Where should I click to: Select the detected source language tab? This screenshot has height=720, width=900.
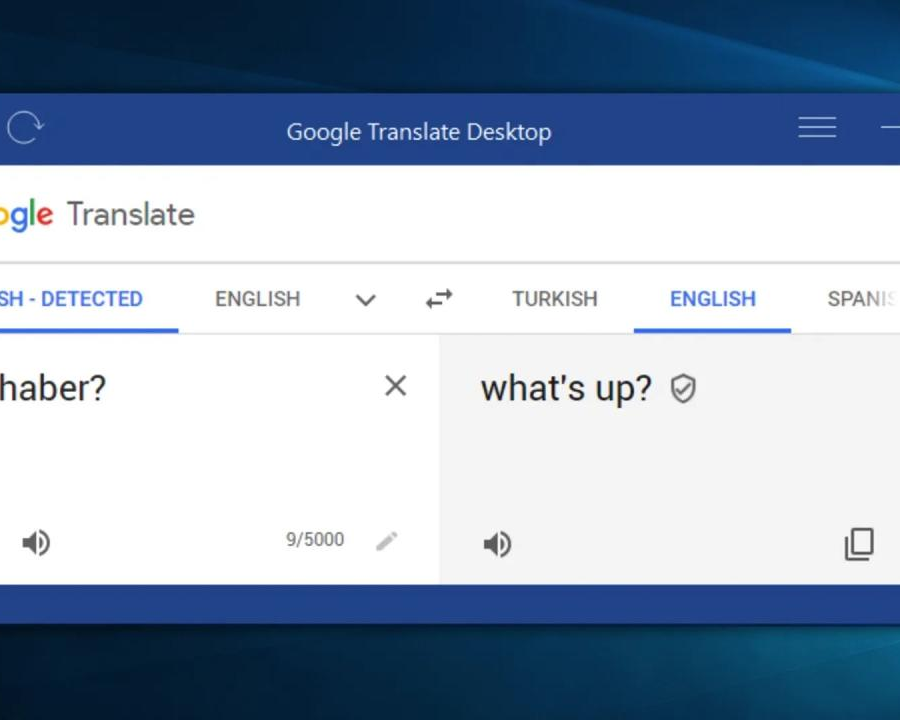(89, 299)
